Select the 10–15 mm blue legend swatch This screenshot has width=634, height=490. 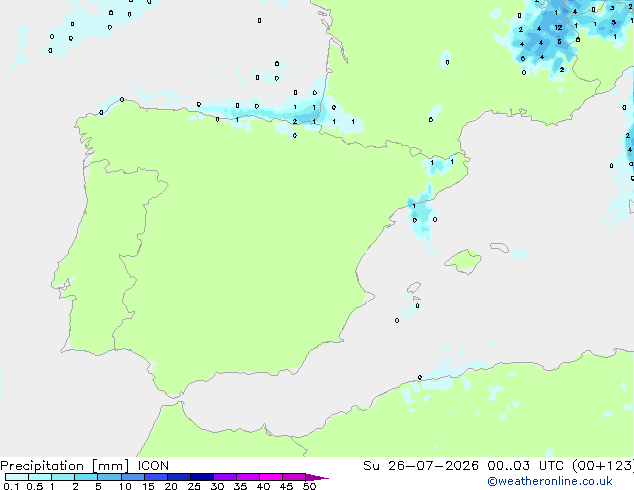click(133, 477)
